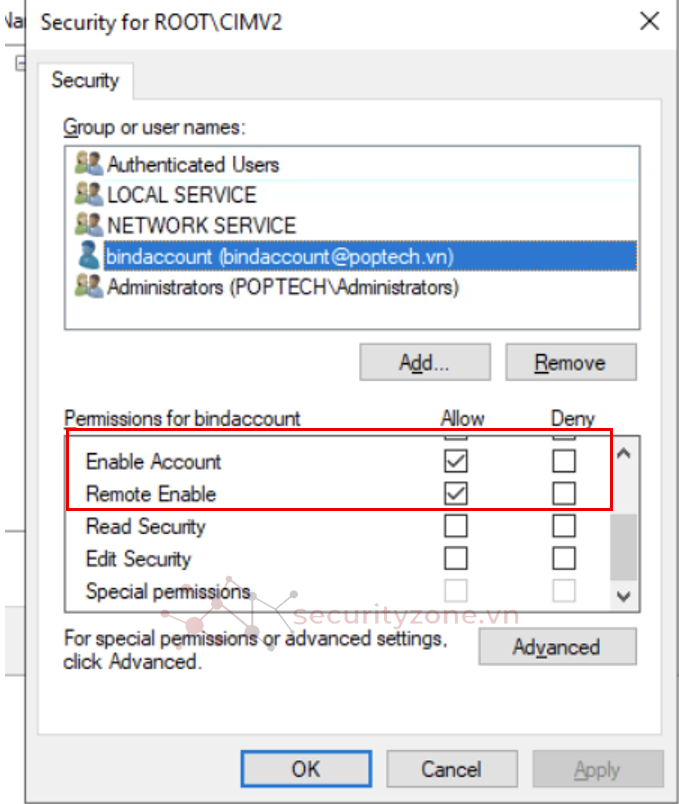679x804 pixels.
Task: Click the Authenticated Users group icon
Action: 89,164
